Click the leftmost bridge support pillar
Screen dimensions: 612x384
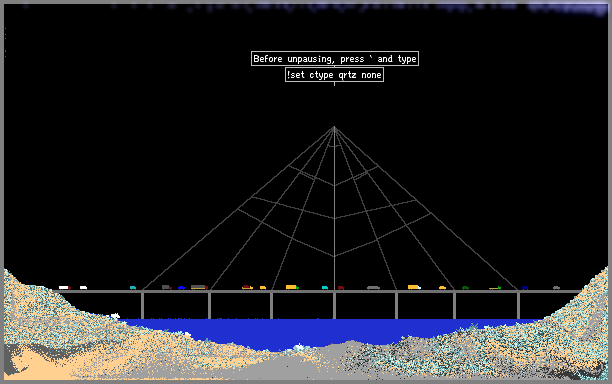pyautogui.click(x=142, y=306)
